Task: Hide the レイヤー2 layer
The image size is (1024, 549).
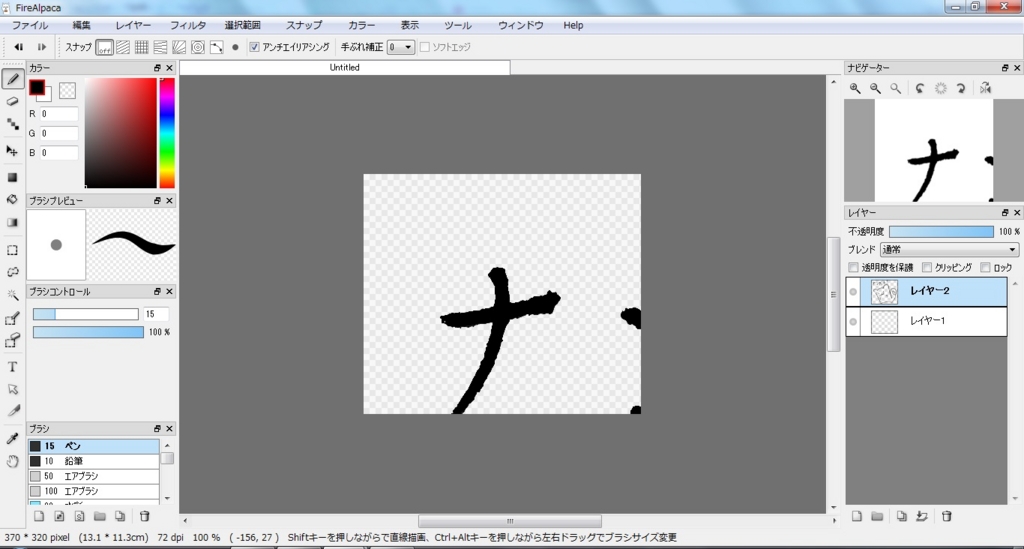Action: [853, 292]
